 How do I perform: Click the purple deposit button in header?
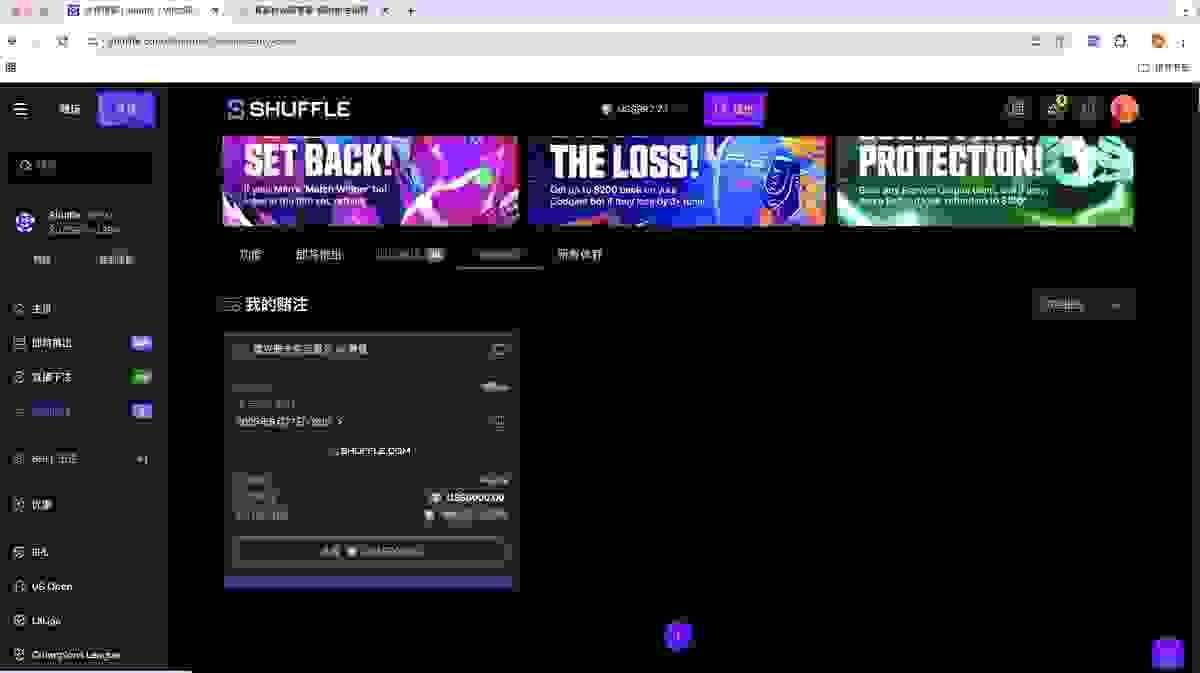[735, 109]
